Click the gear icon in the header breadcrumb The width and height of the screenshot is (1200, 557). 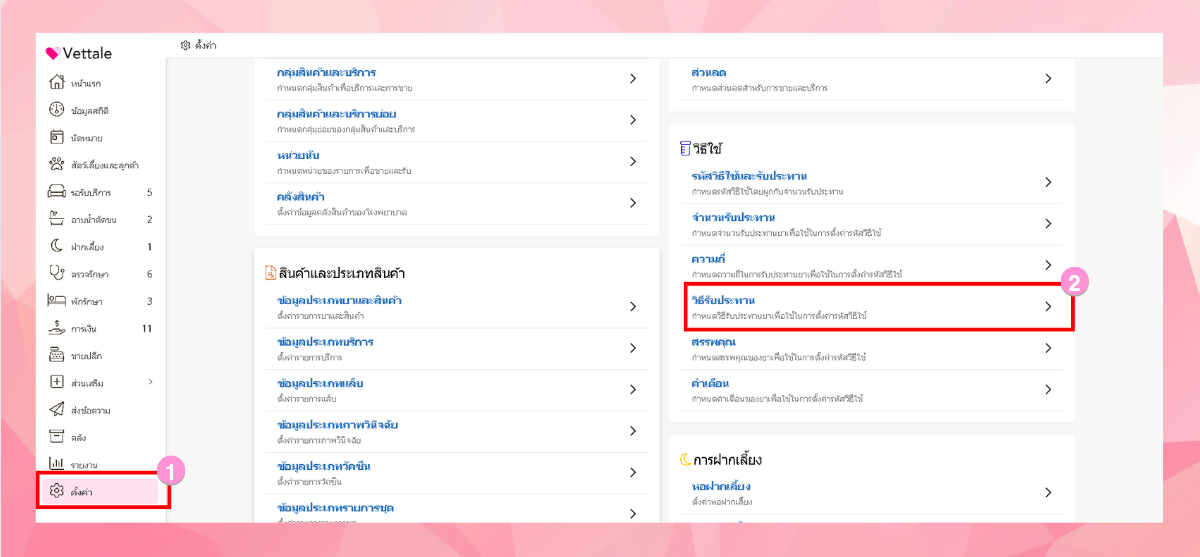tap(185, 45)
